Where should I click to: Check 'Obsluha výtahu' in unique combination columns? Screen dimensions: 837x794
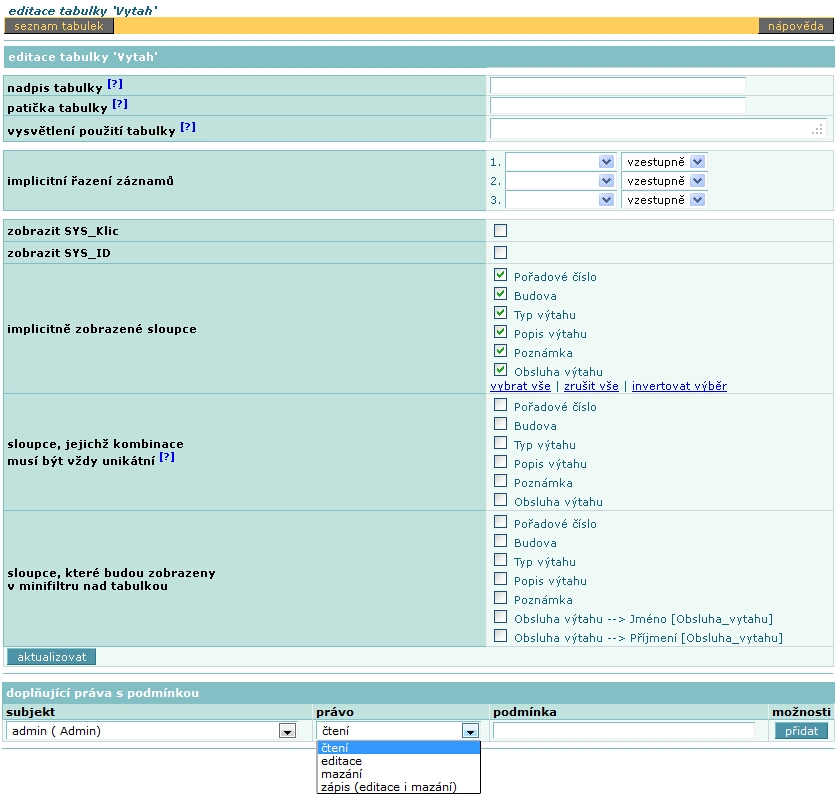coord(500,500)
